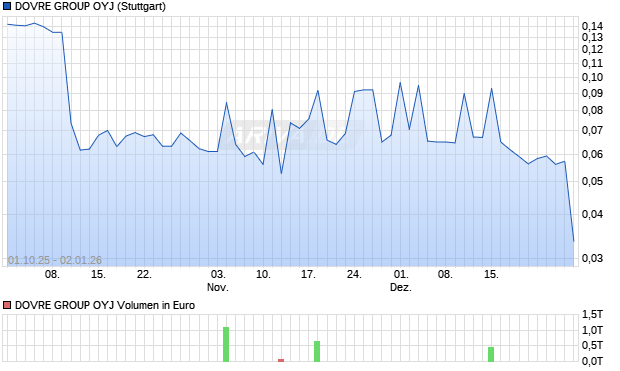Click the 0,14 price axis label
Screen dimensions: 620x371
click(592, 26)
